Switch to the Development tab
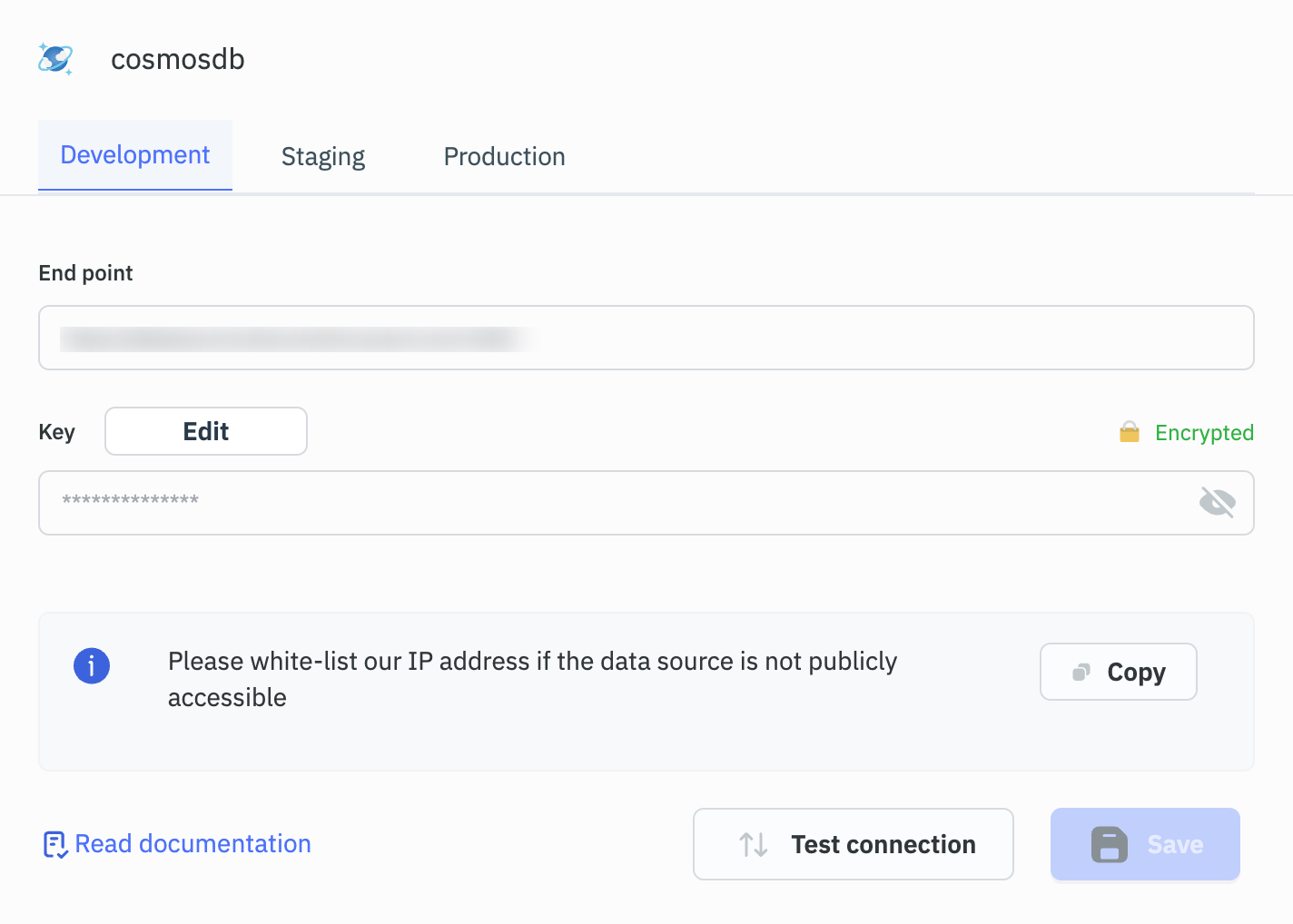Screen dimensions: 1293x924 point(135,155)
